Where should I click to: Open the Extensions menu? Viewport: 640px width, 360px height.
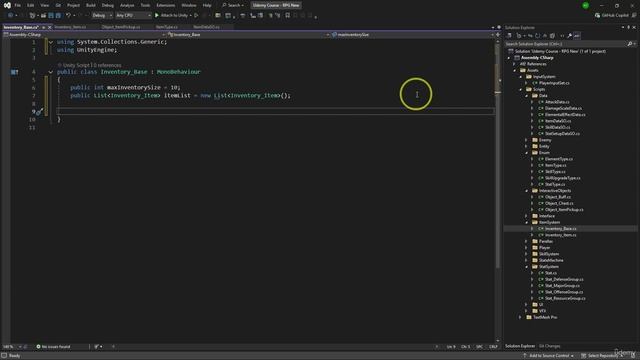click(x=166, y=5)
